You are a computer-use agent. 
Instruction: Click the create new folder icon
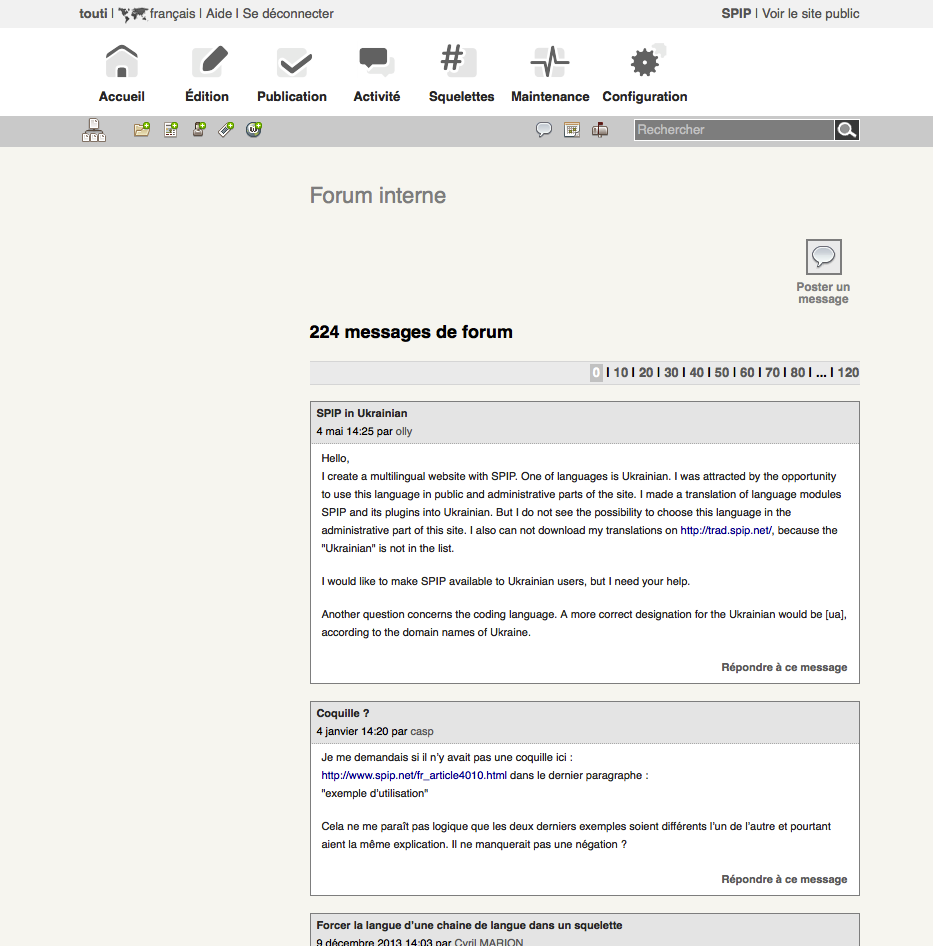coord(142,130)
